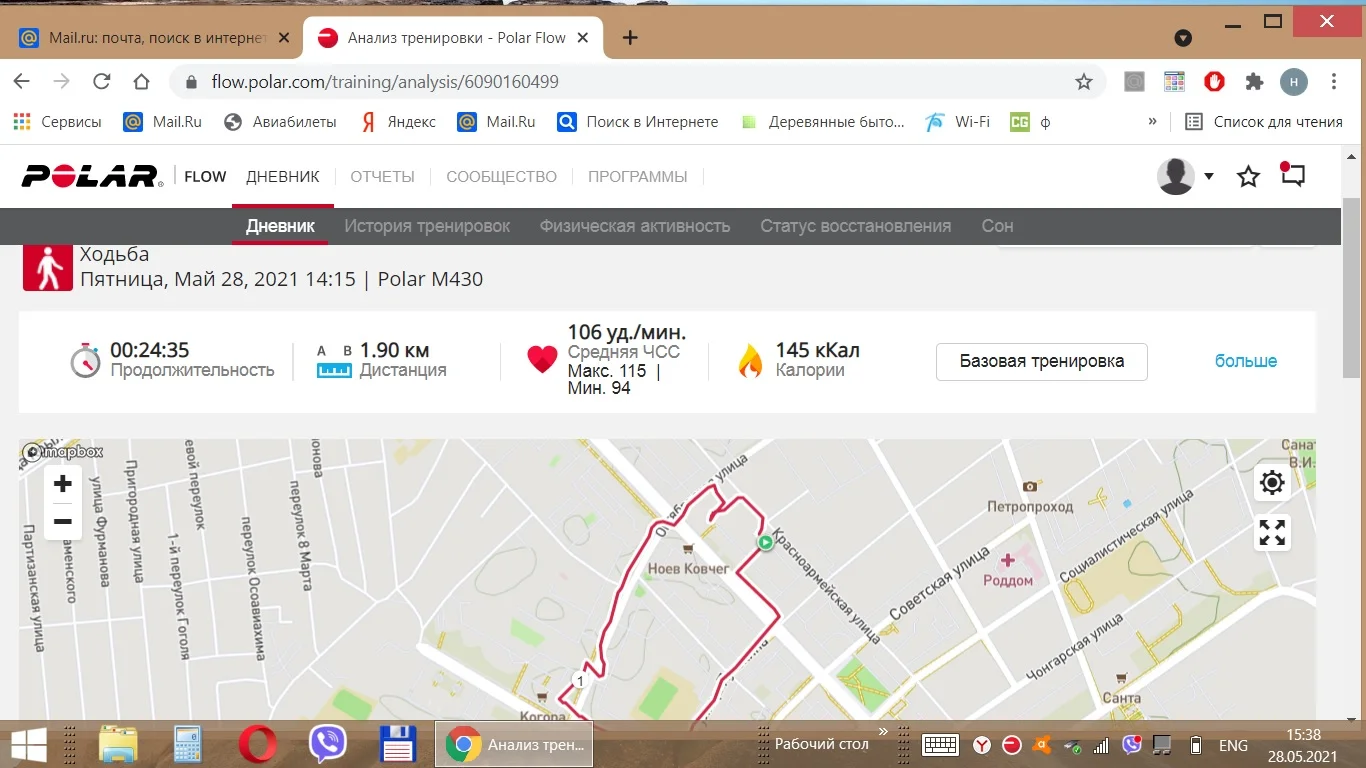
Task: Launch Opera from the taskbar
Action: [258, 744]
